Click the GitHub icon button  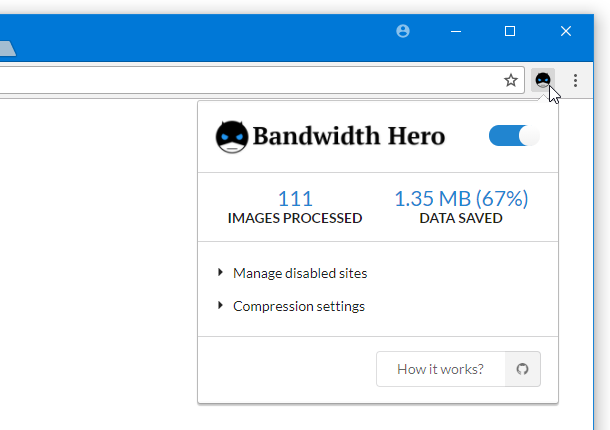click(522, 369)
